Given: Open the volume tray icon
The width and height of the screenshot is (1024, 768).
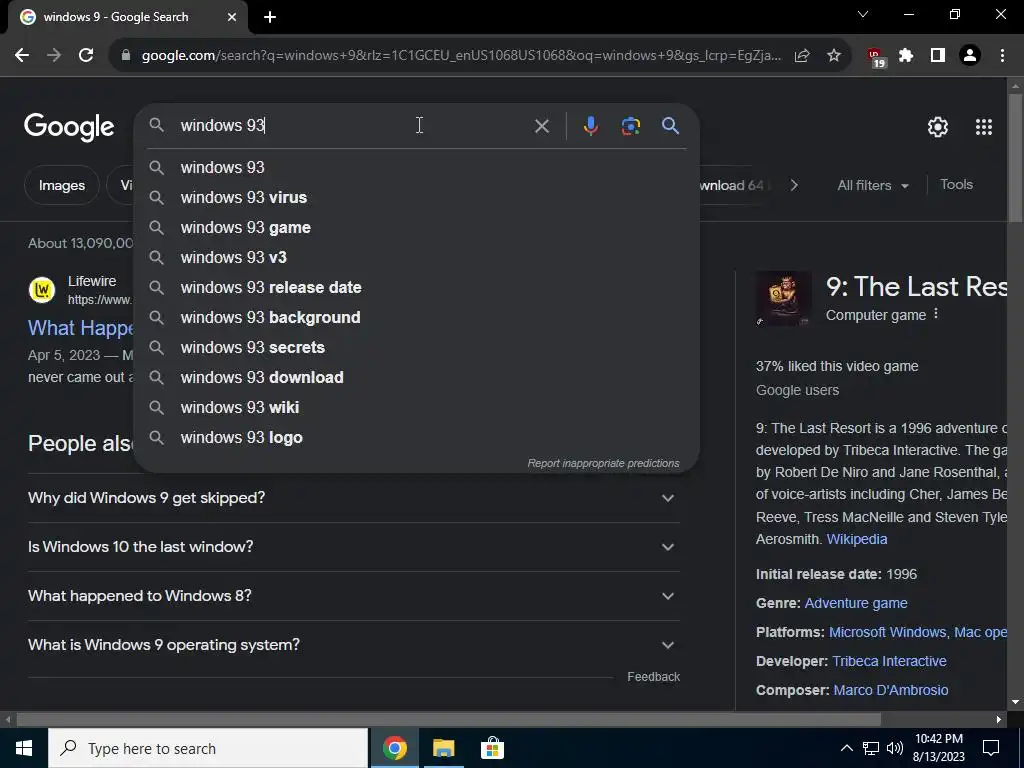Looking at the screenshot, I should 895,748.
